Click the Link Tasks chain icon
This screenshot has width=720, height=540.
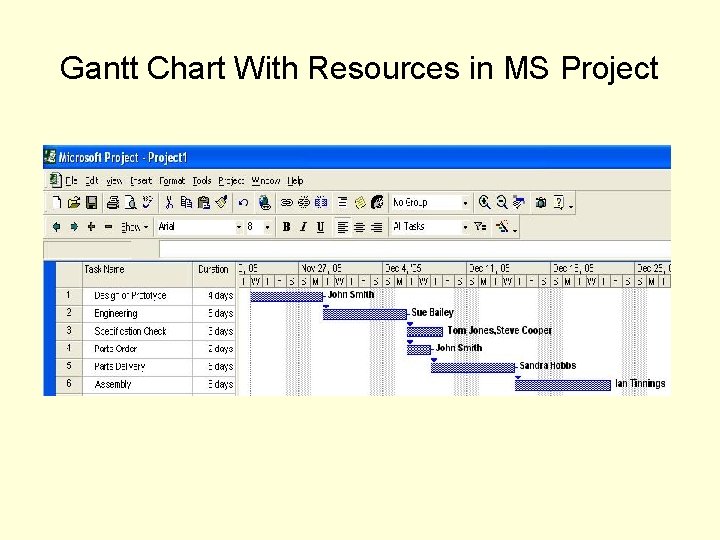tap(287, 202)
